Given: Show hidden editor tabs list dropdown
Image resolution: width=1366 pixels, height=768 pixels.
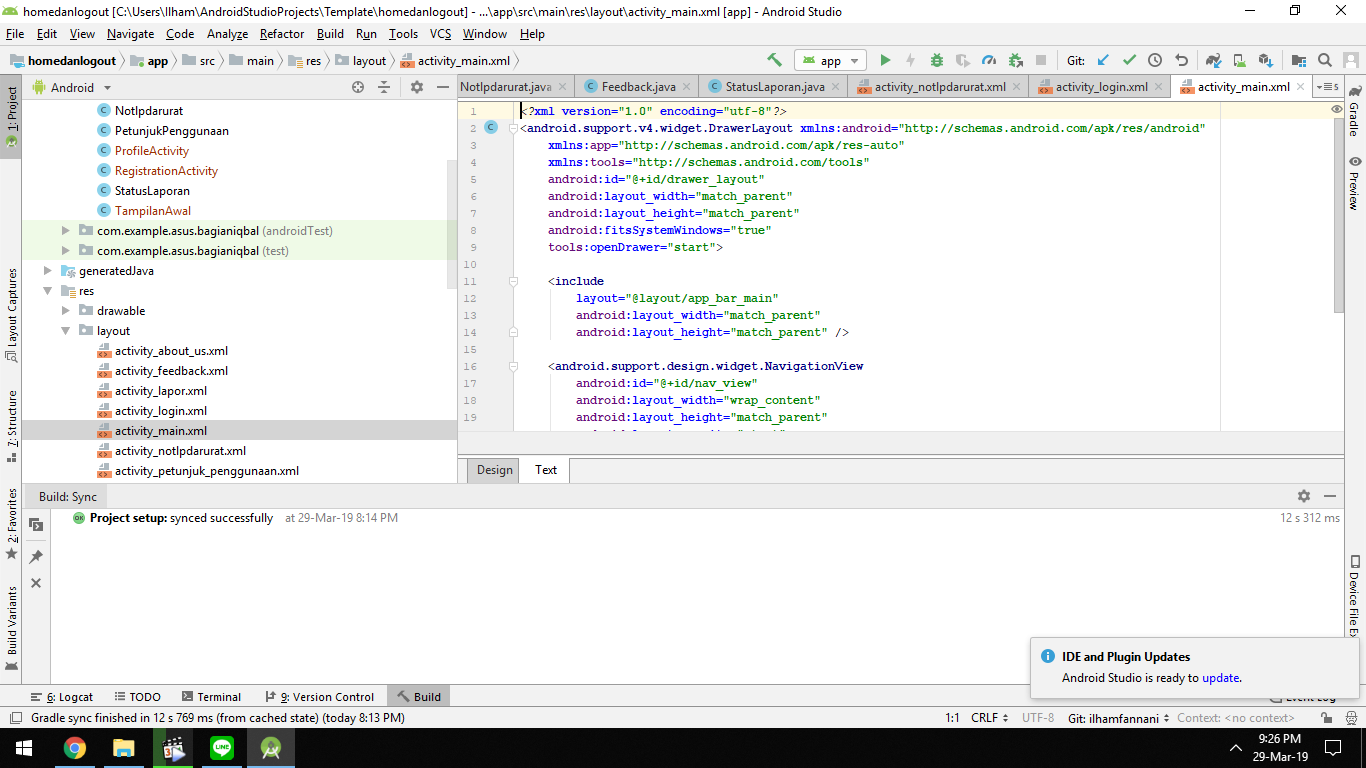Looking at the screenshot, I should [x=1328, y=87].
